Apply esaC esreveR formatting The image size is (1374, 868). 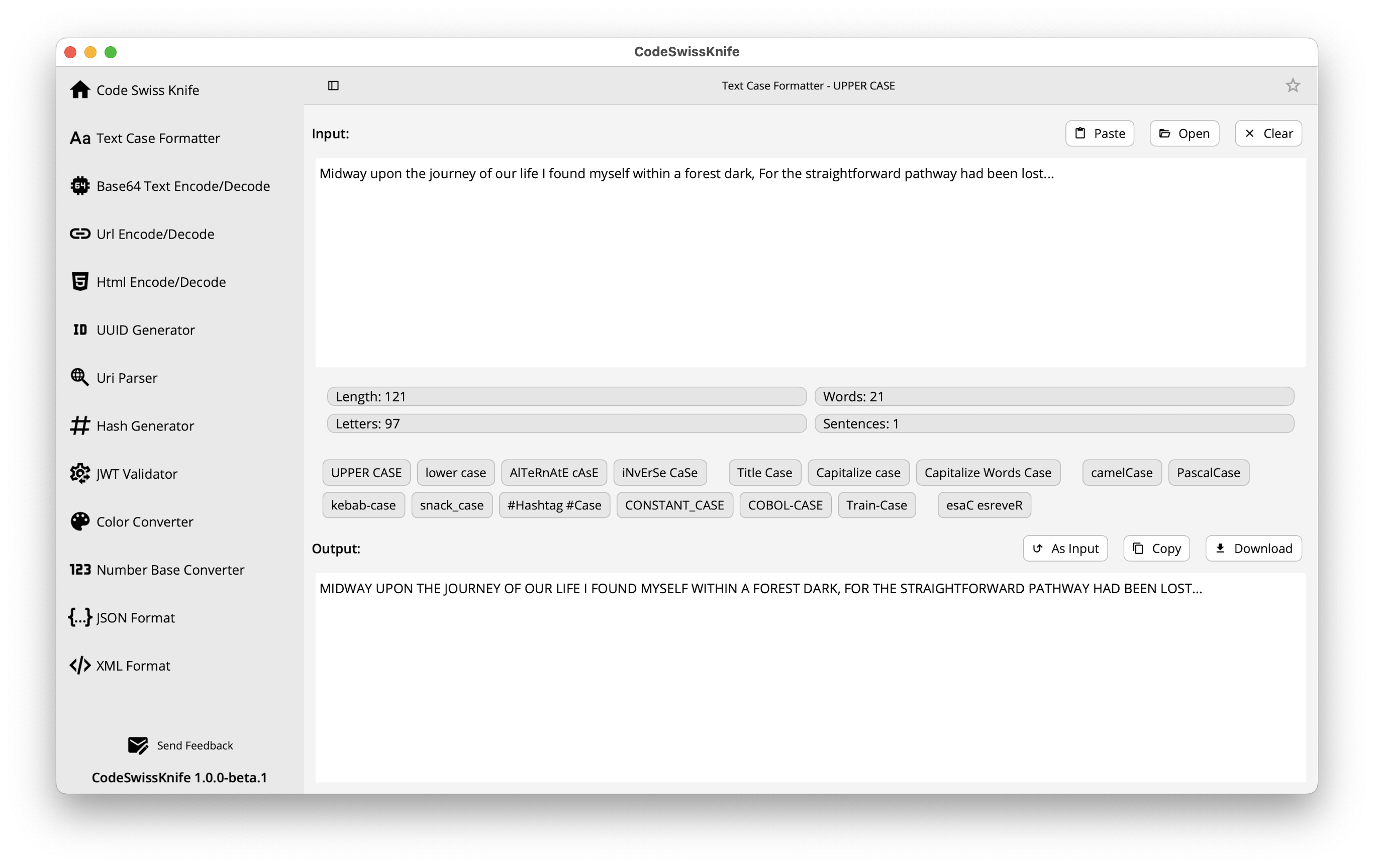[x=984, y=505]
